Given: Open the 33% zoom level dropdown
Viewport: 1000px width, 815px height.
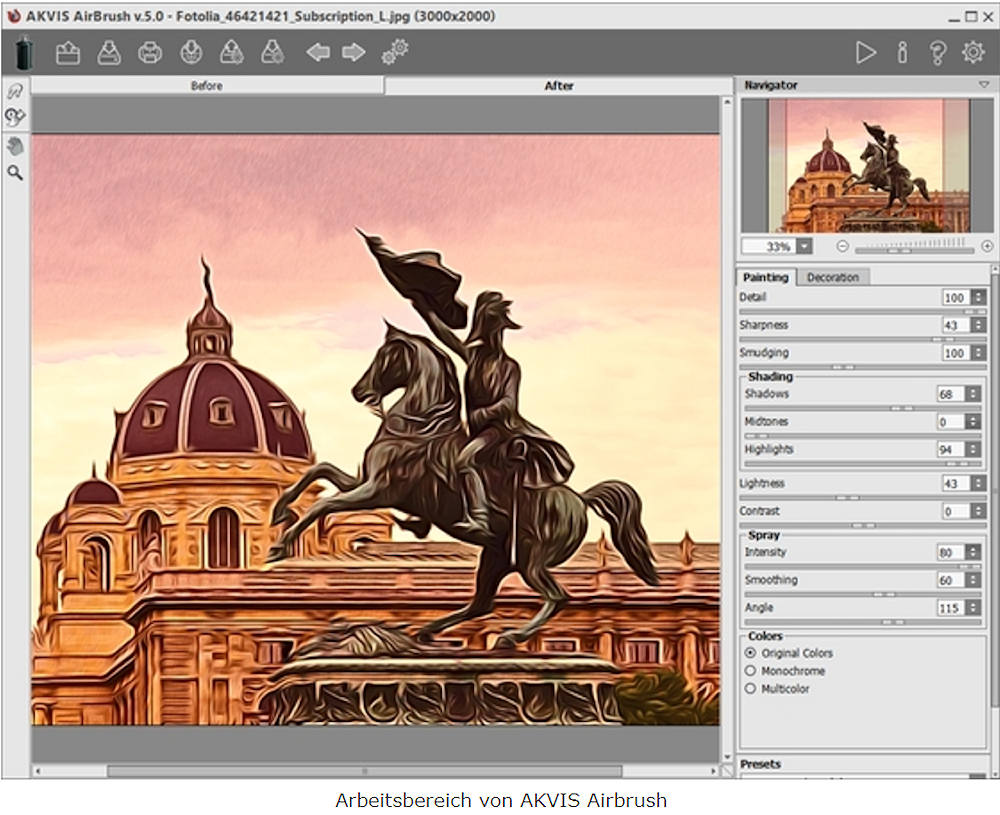Looking at the screenshot, I should coord(804,246).
